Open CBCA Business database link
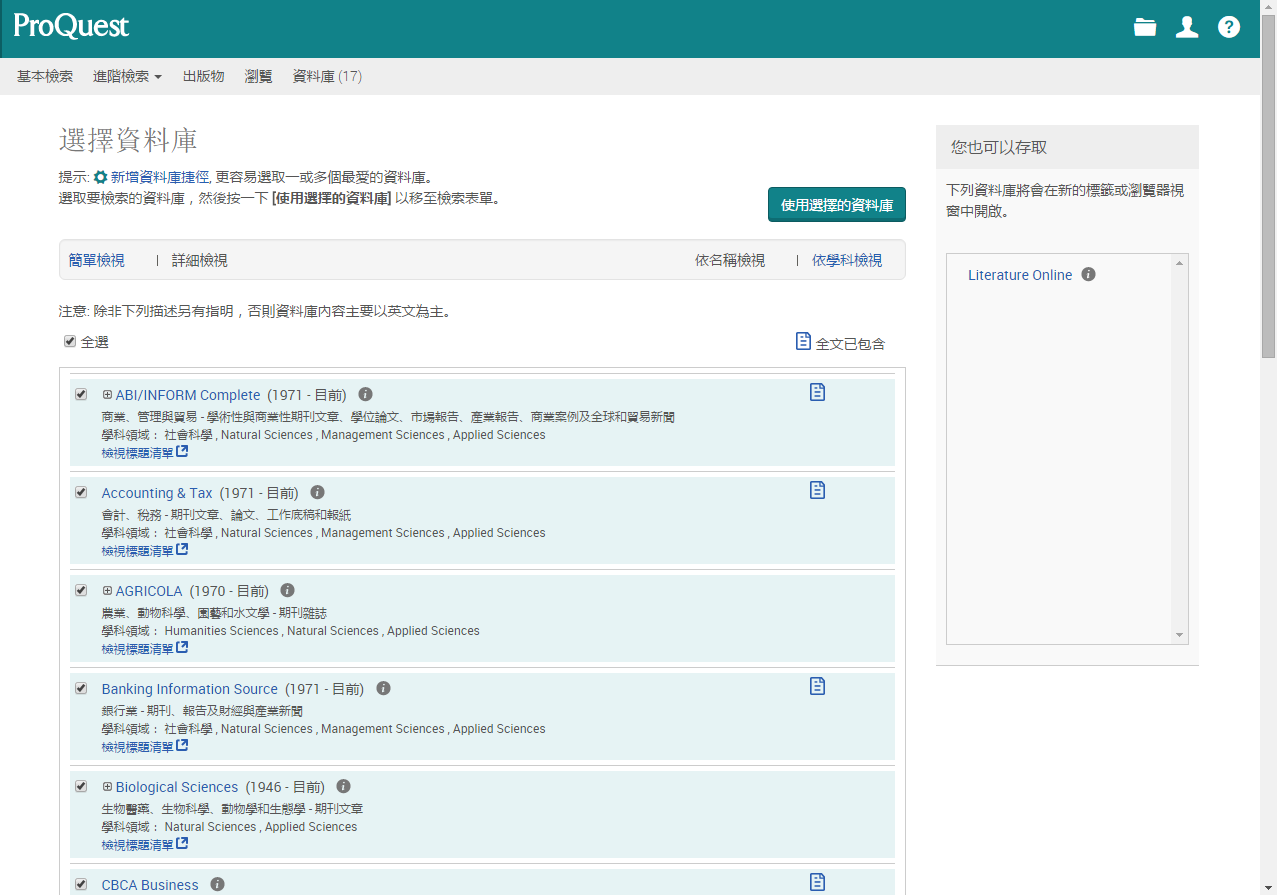The image size is (1277, 895). click(x=150, y=885)
